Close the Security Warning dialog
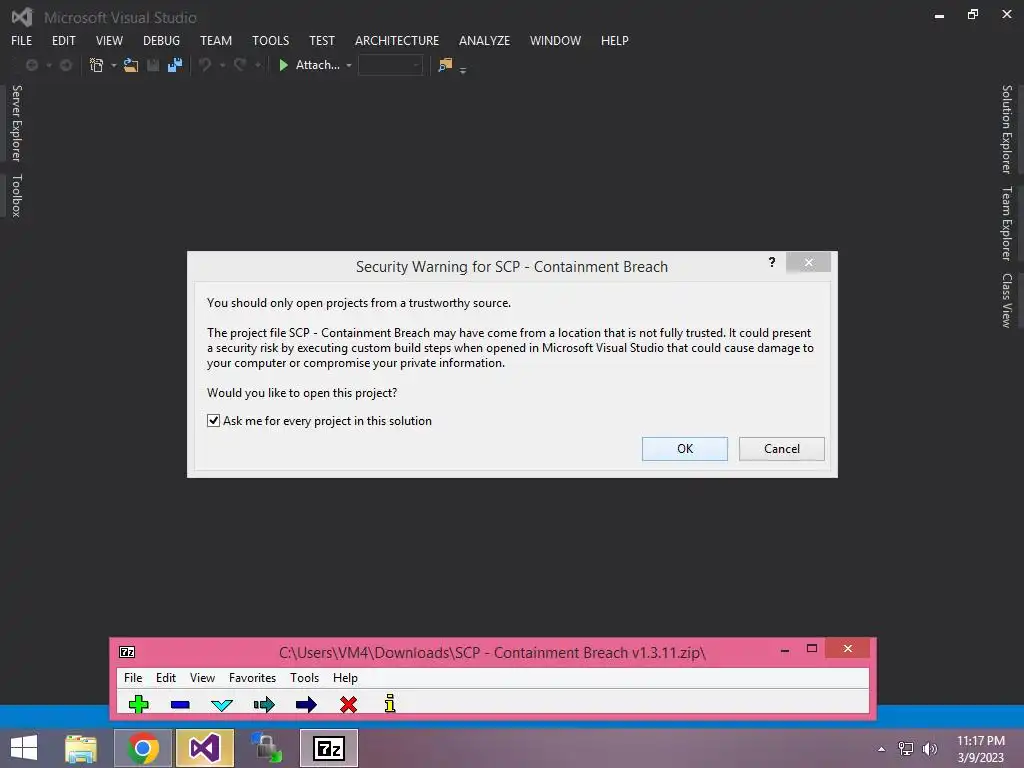The height and width of the screenshot is (768, 1024). coord(808,262)
